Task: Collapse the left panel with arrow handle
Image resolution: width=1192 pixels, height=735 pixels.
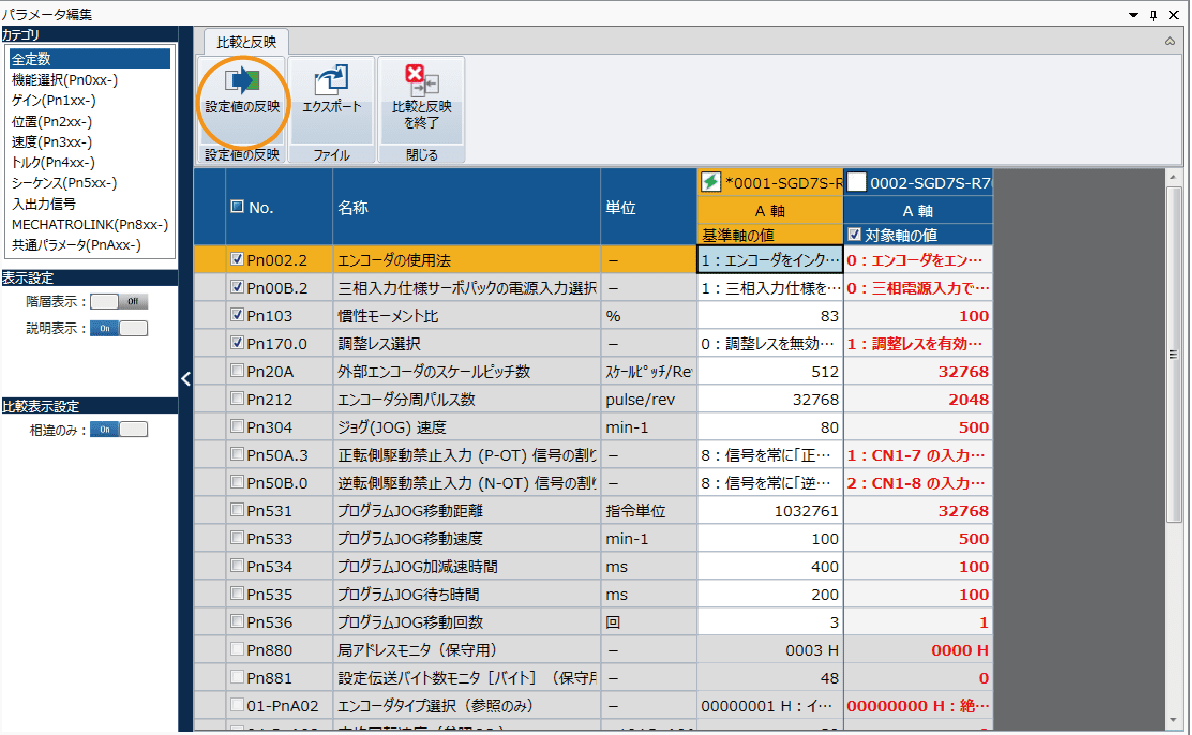Action: pyautogui.click(x=185, y=378)
